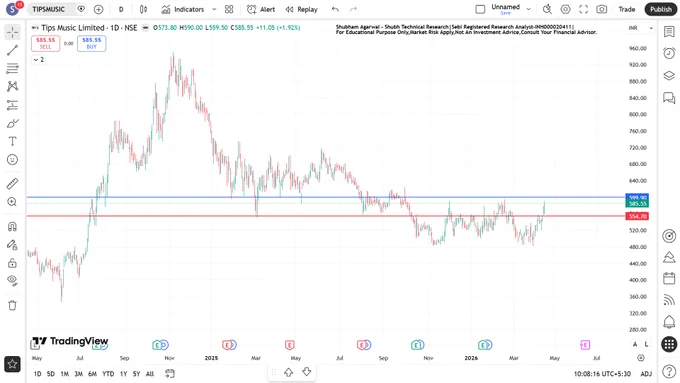Select the 1D date range
This screenshot has height=383, width=680.
point(37,373)
